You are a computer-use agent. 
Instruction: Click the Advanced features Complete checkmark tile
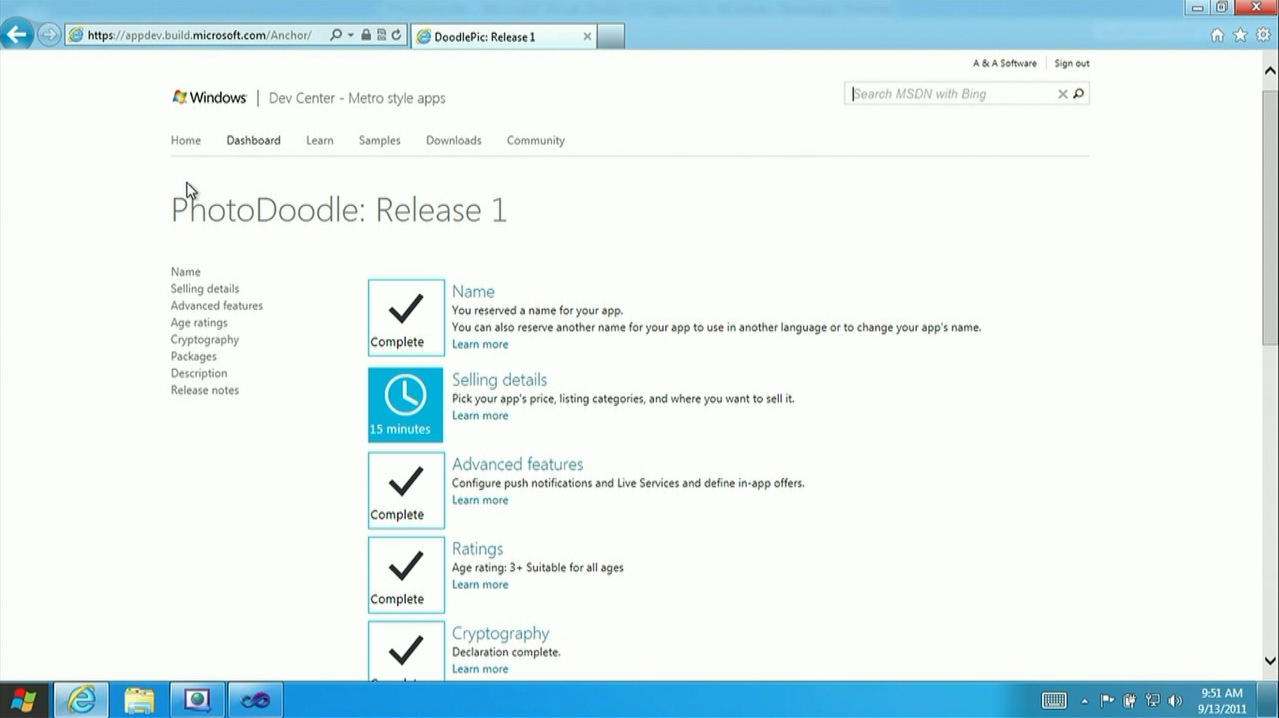point(406,490)
